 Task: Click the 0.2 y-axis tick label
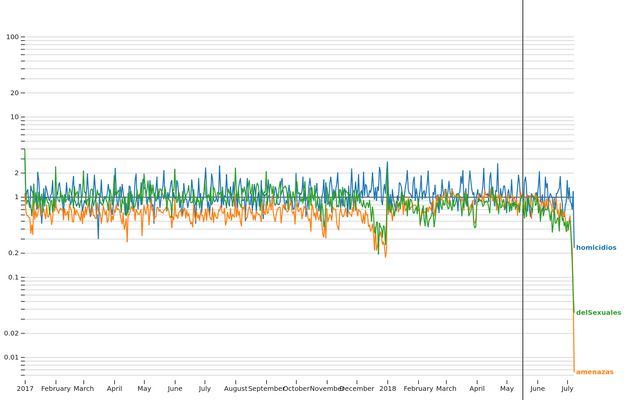14,253
